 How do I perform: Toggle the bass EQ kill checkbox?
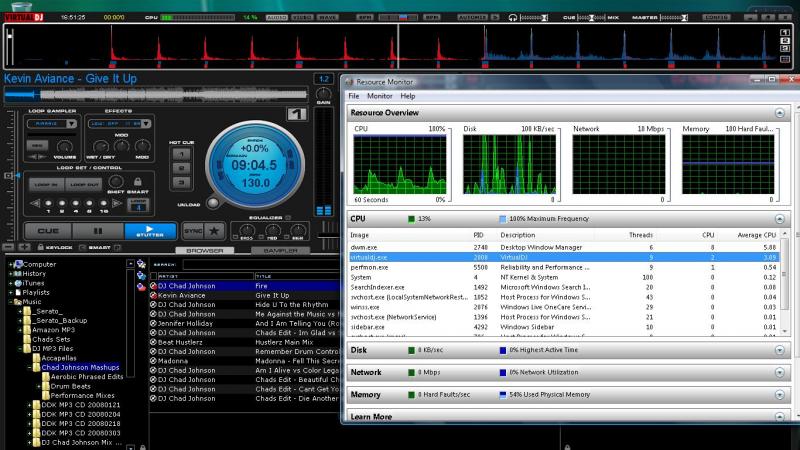coord(235,237)
